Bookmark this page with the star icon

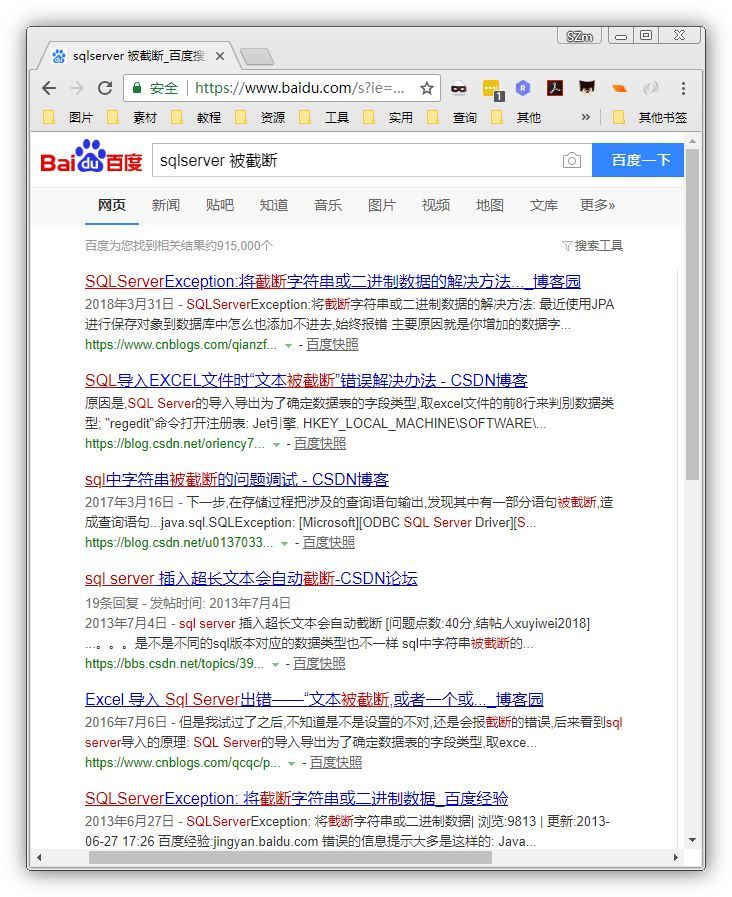coord(427,88)
